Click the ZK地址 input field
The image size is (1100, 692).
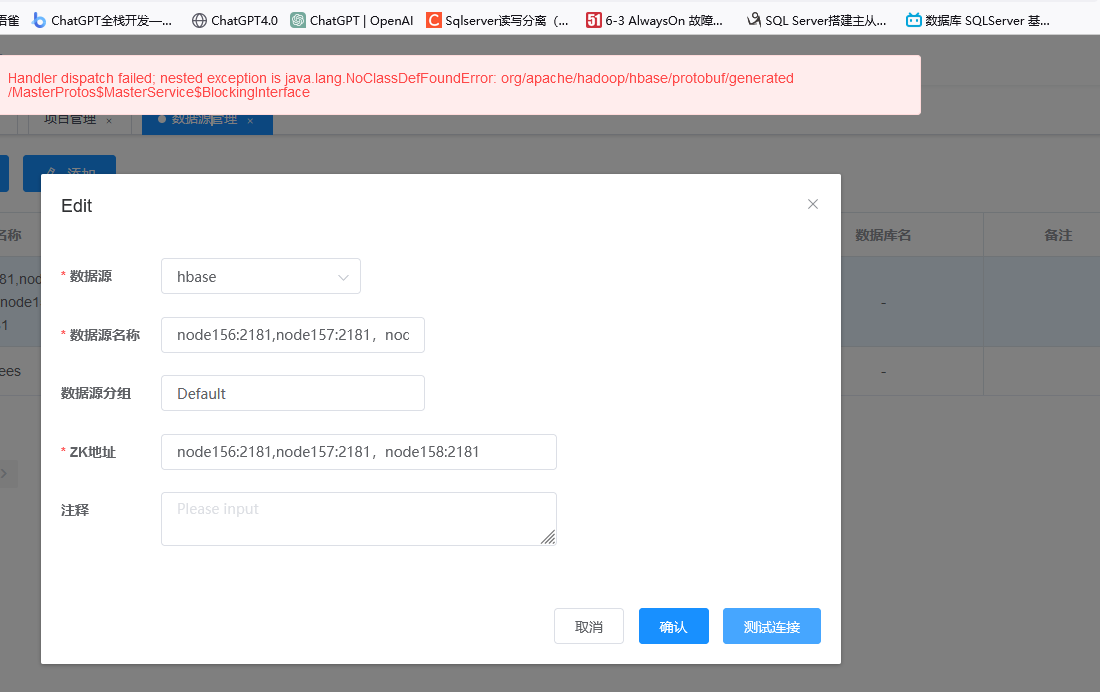(358, 452)
